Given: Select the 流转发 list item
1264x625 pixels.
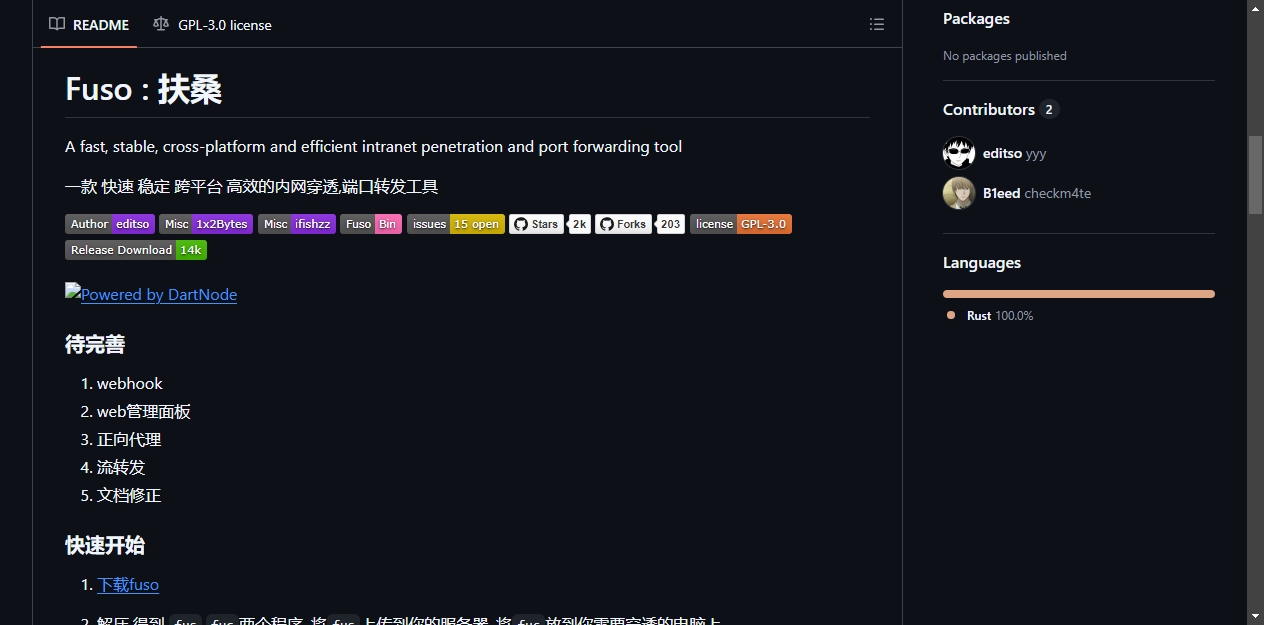Looking at the screenshot, I should [121, 467].
